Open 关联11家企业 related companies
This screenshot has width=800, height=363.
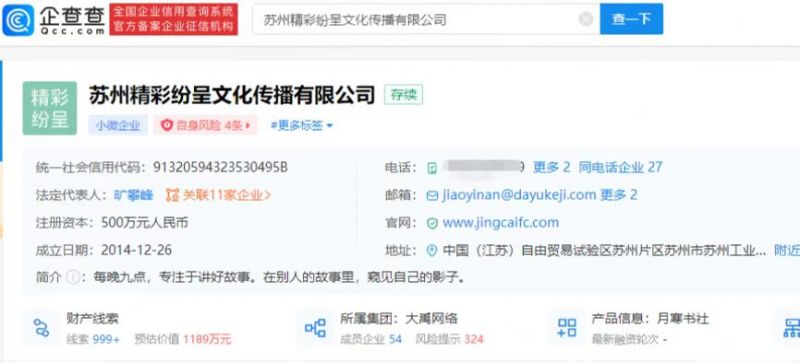(x=227, y=195)
